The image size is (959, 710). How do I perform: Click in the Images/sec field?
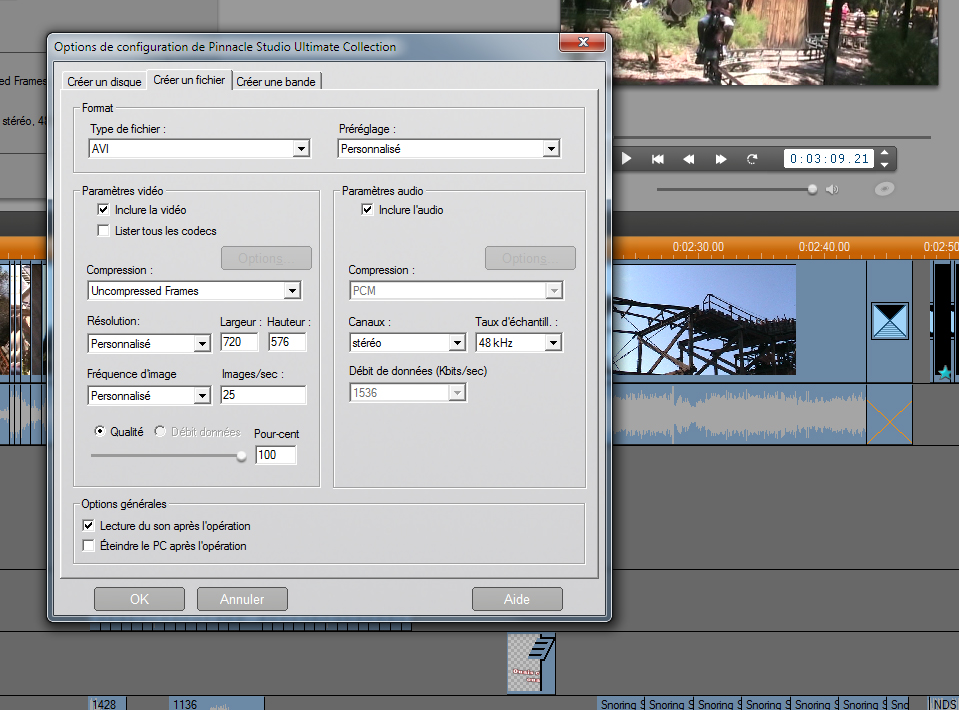point(263,395)
